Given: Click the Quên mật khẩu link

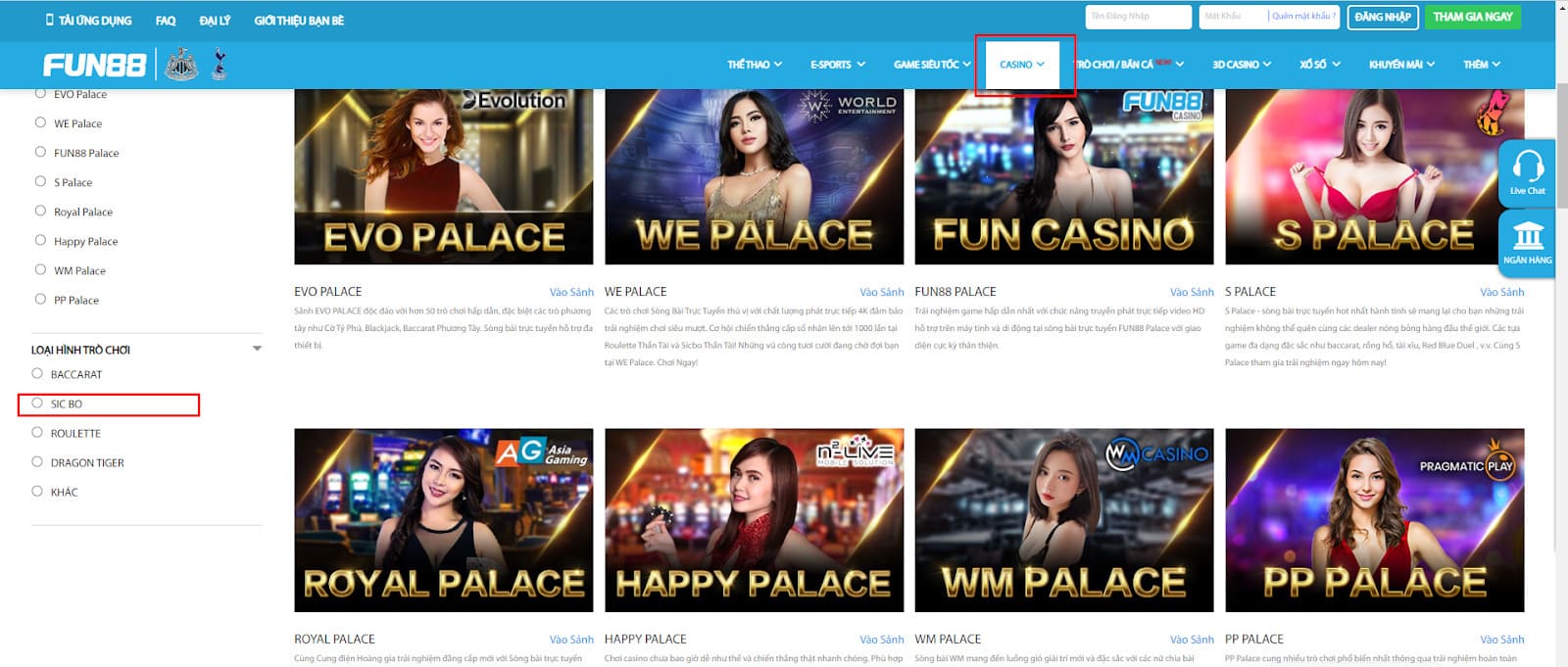Looking at the screenshot, I should [x=1303, y=17].
